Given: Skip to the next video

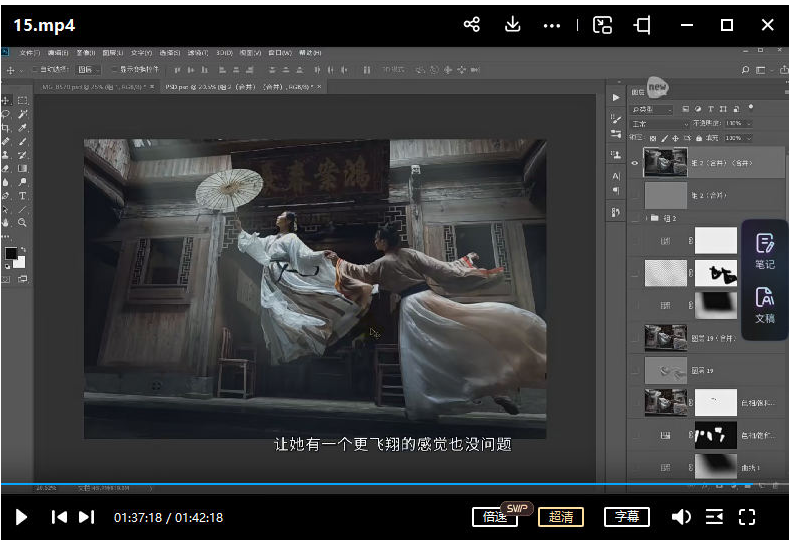Looking at the screenshot, I should (86, 517).
